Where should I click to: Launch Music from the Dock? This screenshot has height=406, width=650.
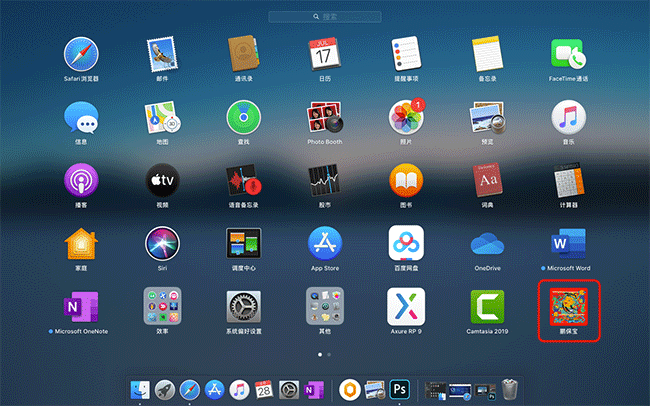pyautogui.click(x=239, y=390)
